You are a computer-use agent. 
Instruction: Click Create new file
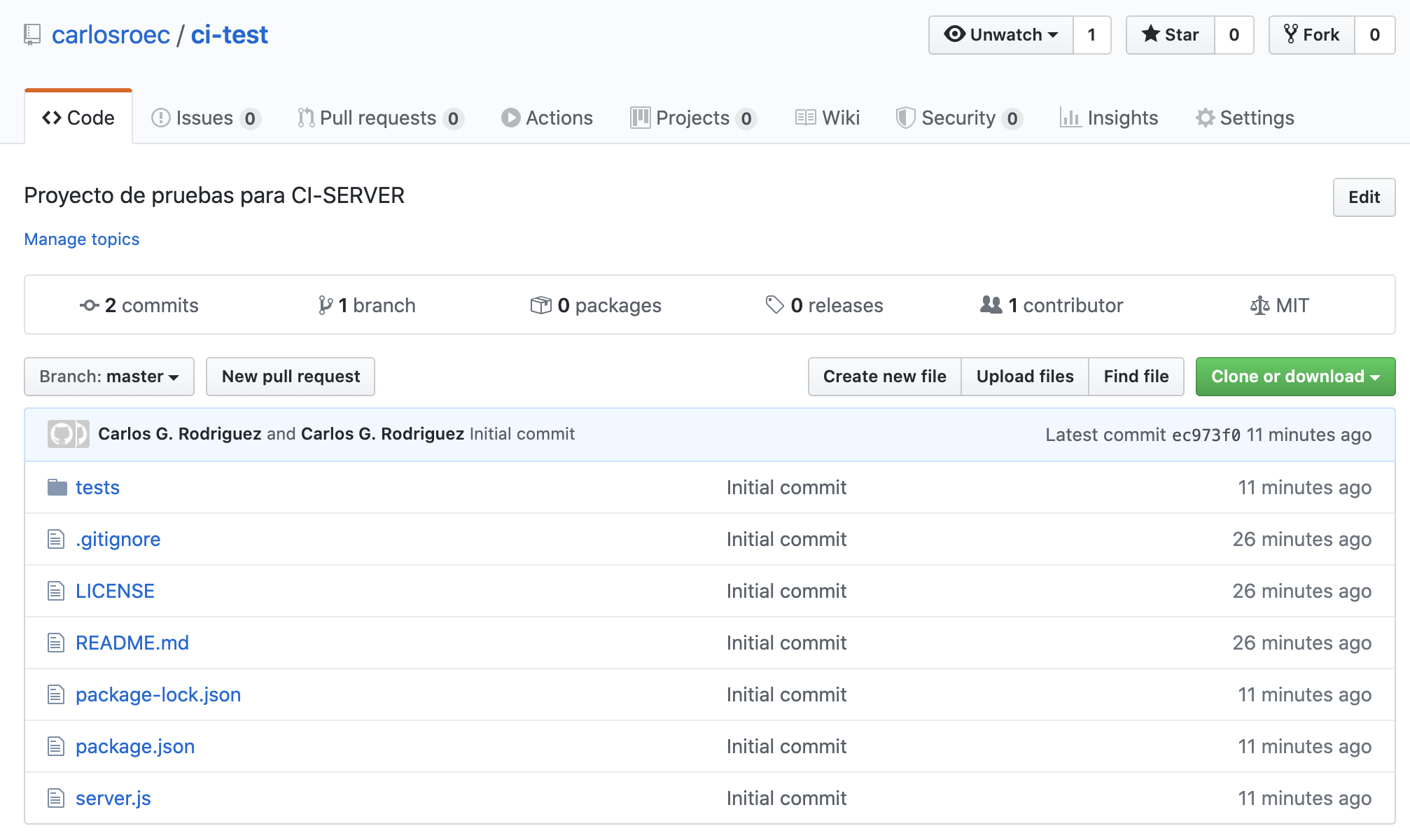(885, 377)
